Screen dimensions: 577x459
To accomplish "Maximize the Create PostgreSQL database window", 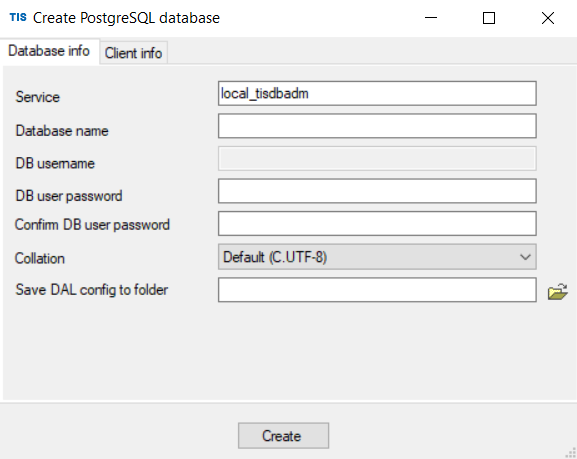I will [x=489, y=18].
